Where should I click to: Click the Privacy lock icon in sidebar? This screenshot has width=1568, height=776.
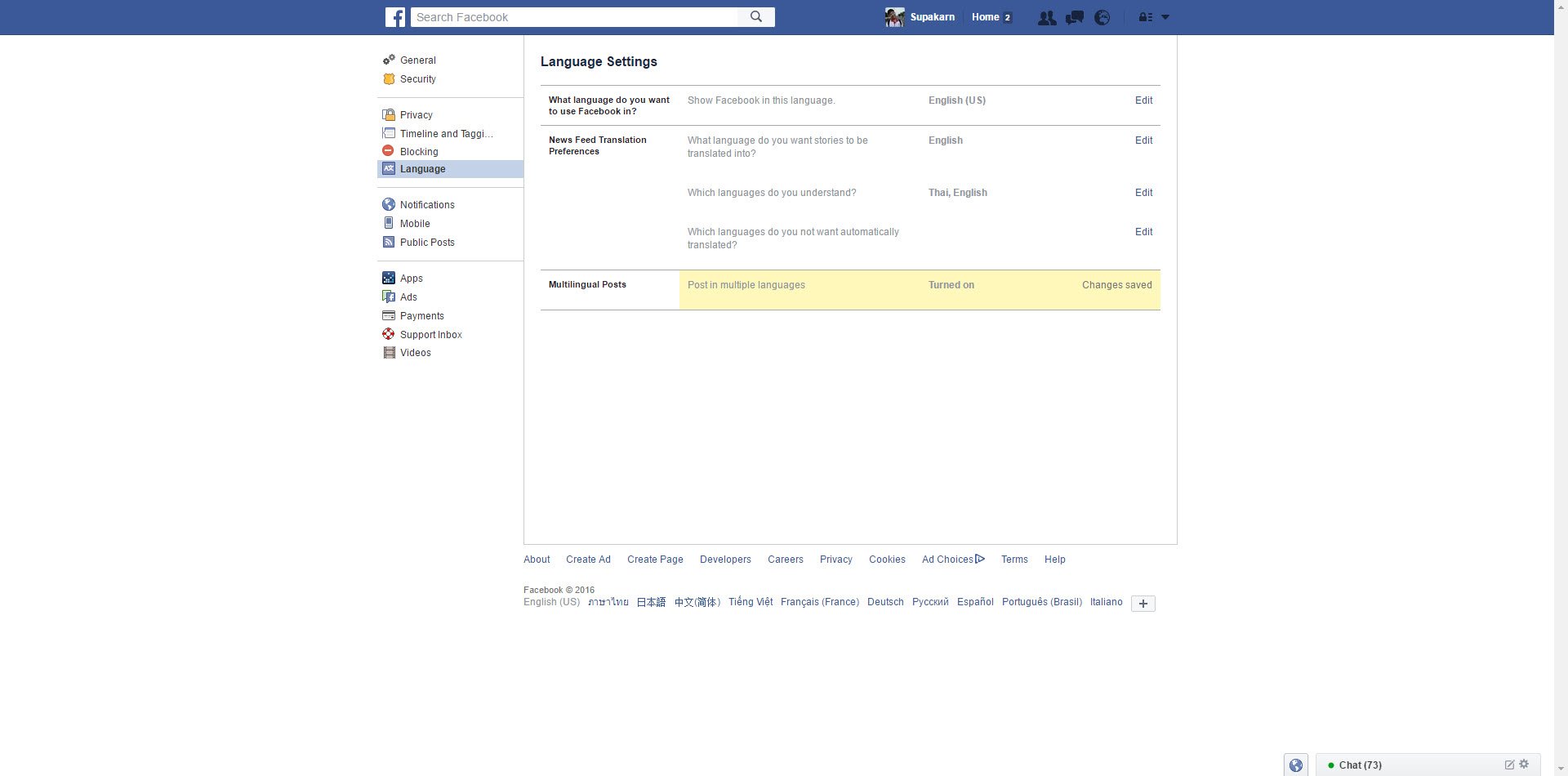pyautogui.click(x=389, y=114)
